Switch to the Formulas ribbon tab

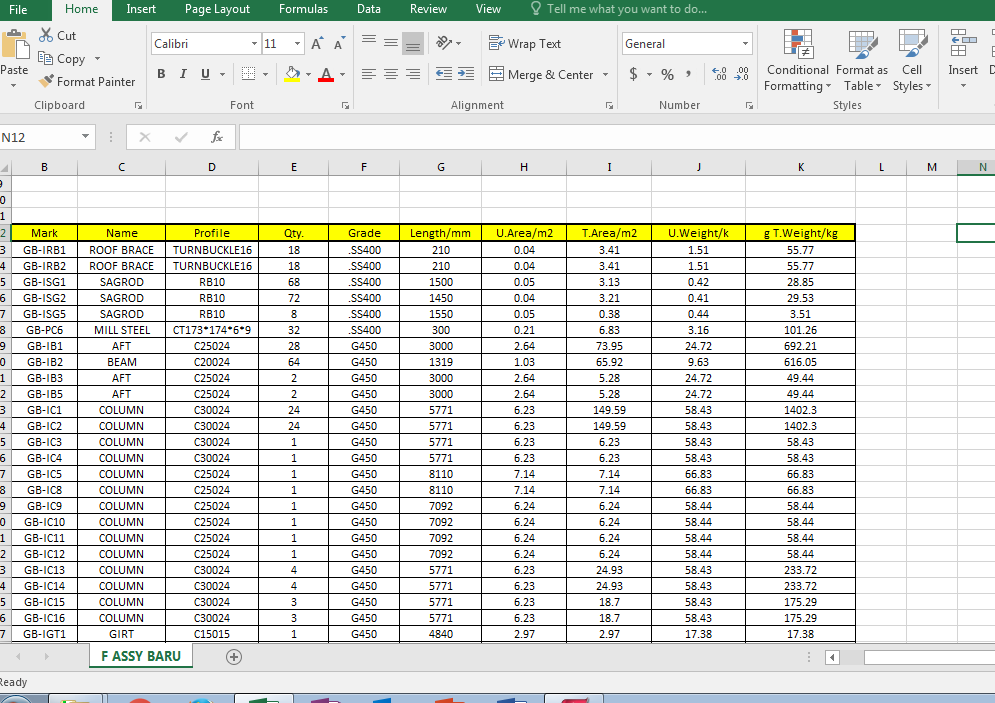[303, 9]
